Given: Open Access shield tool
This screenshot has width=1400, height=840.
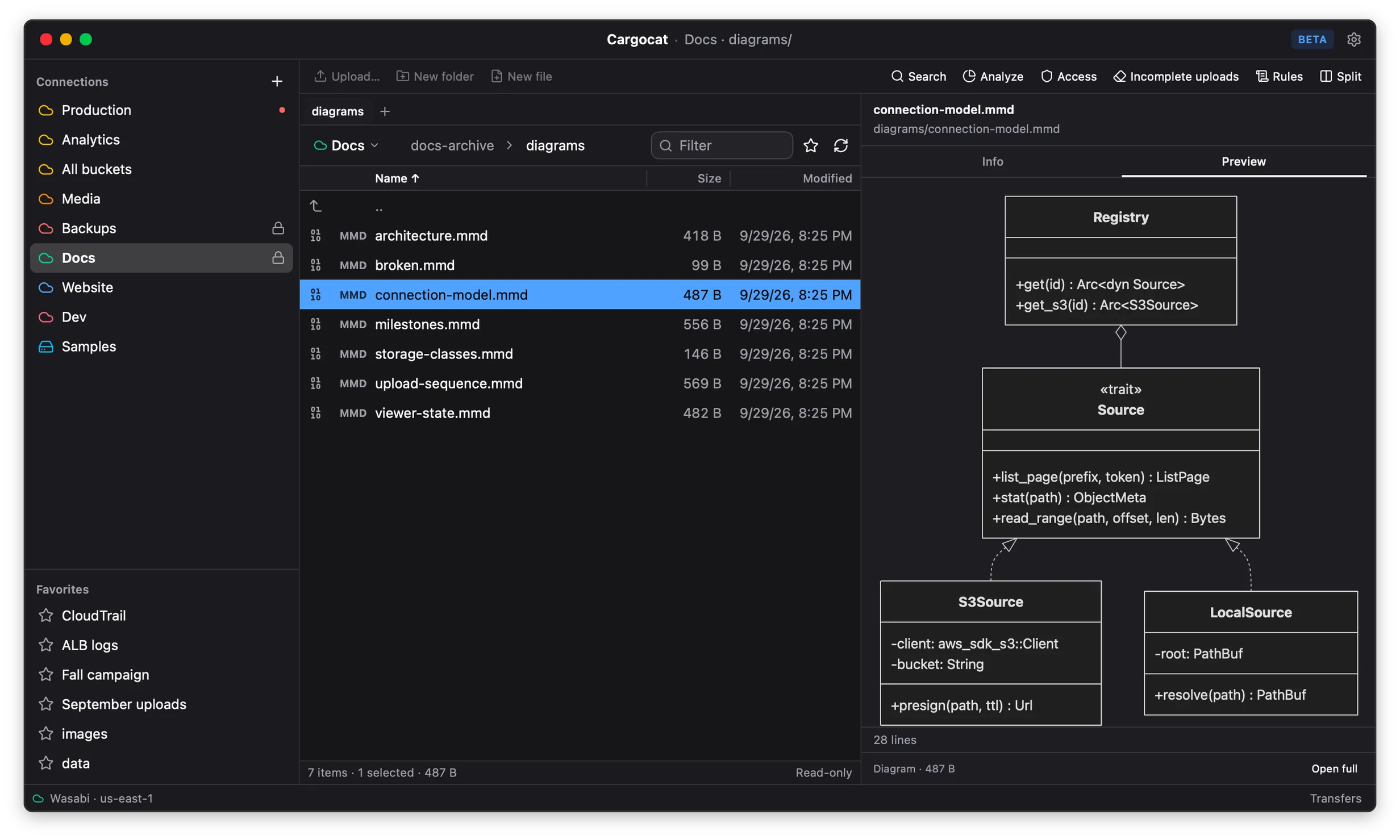Looking at the screenshot, I should point(1068,76).
